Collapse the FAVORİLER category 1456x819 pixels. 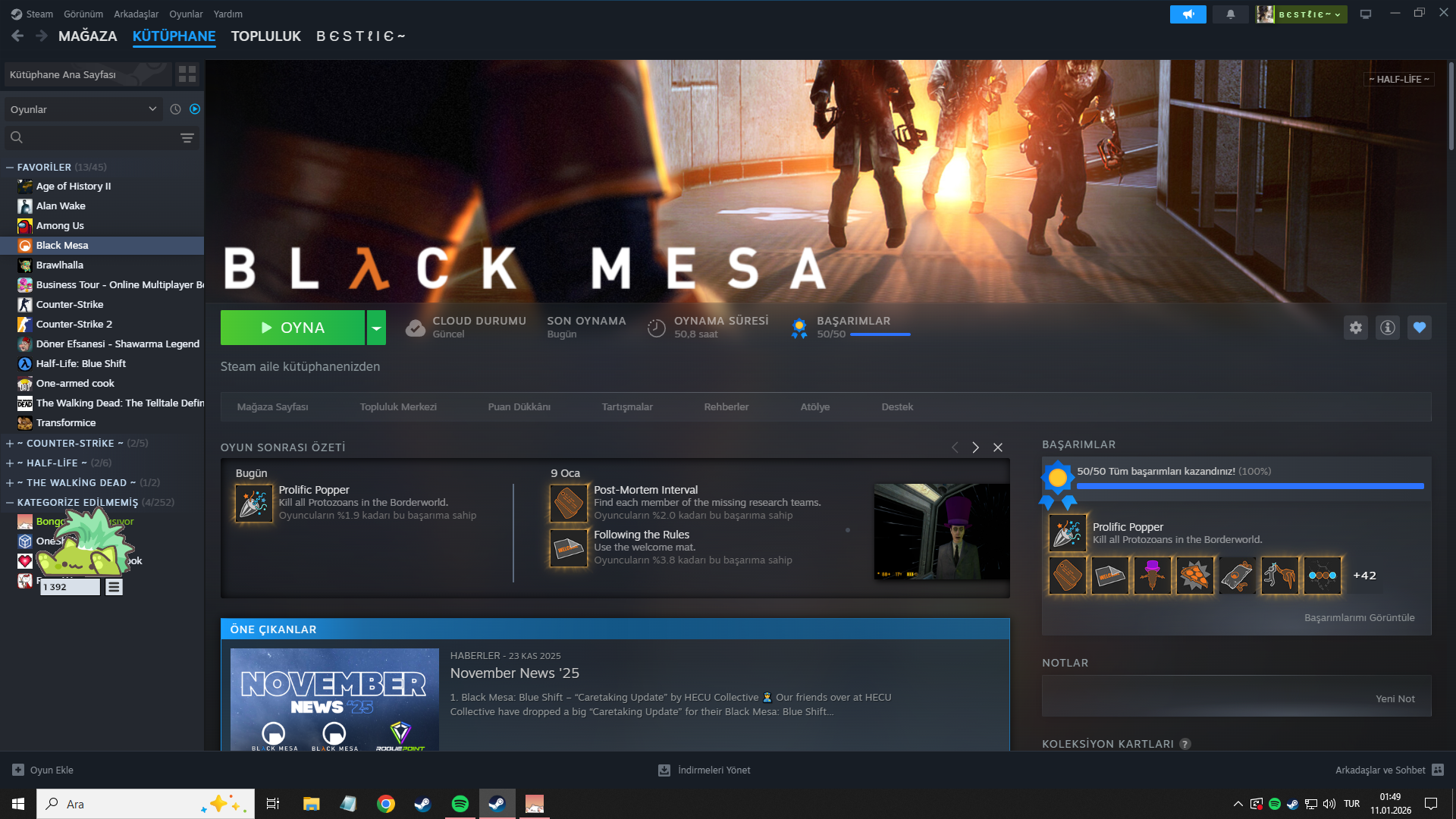click(x=10, y=168)
